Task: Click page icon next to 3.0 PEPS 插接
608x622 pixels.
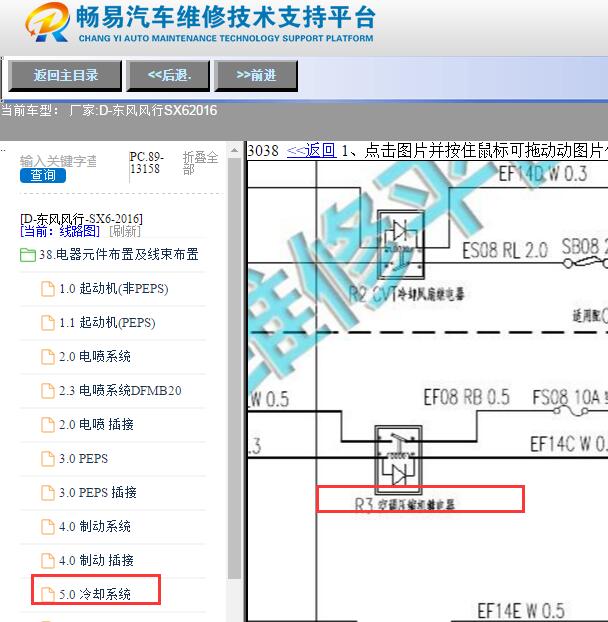Action: click(48, 493)
